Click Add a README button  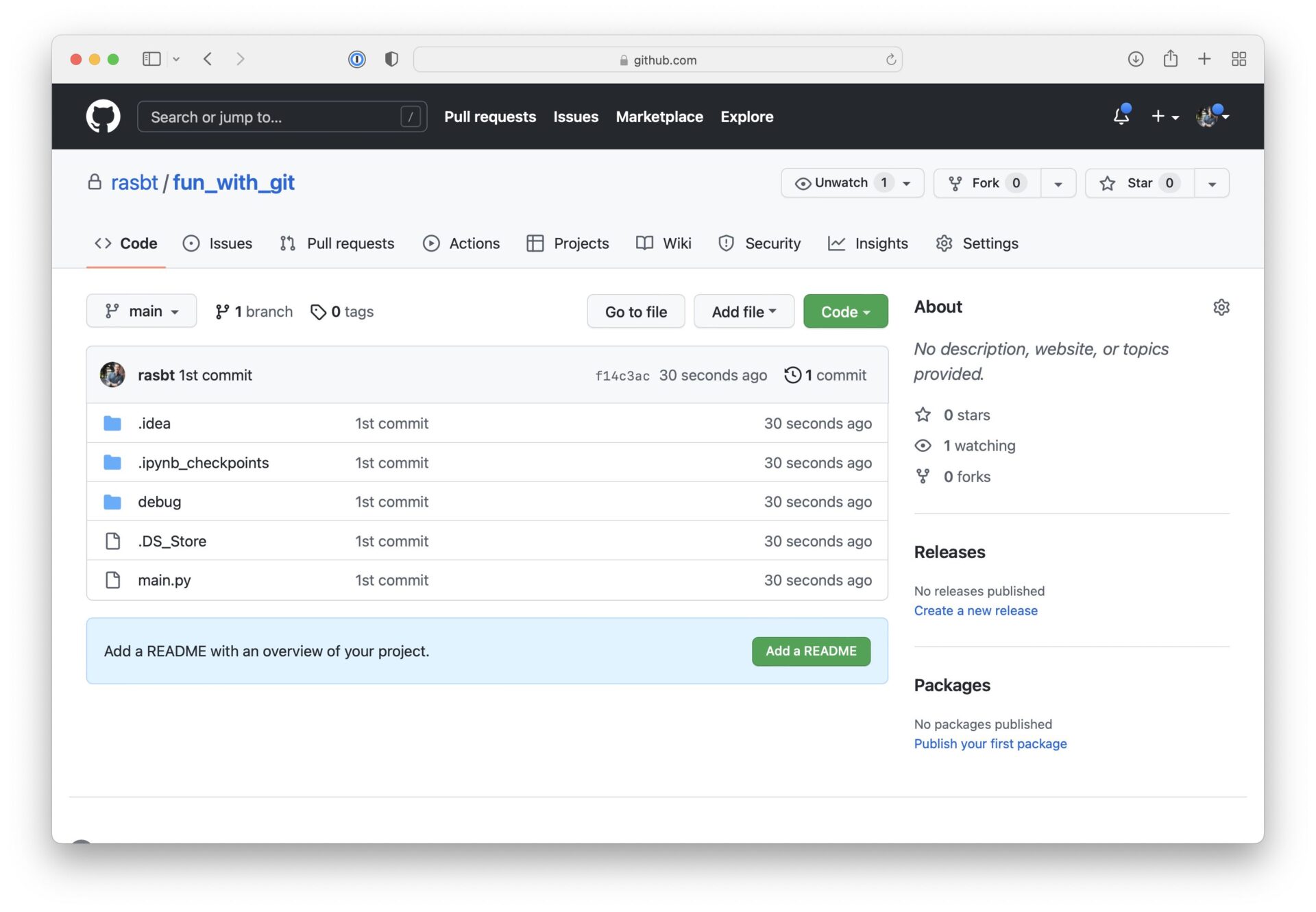[x=811, y=651]
